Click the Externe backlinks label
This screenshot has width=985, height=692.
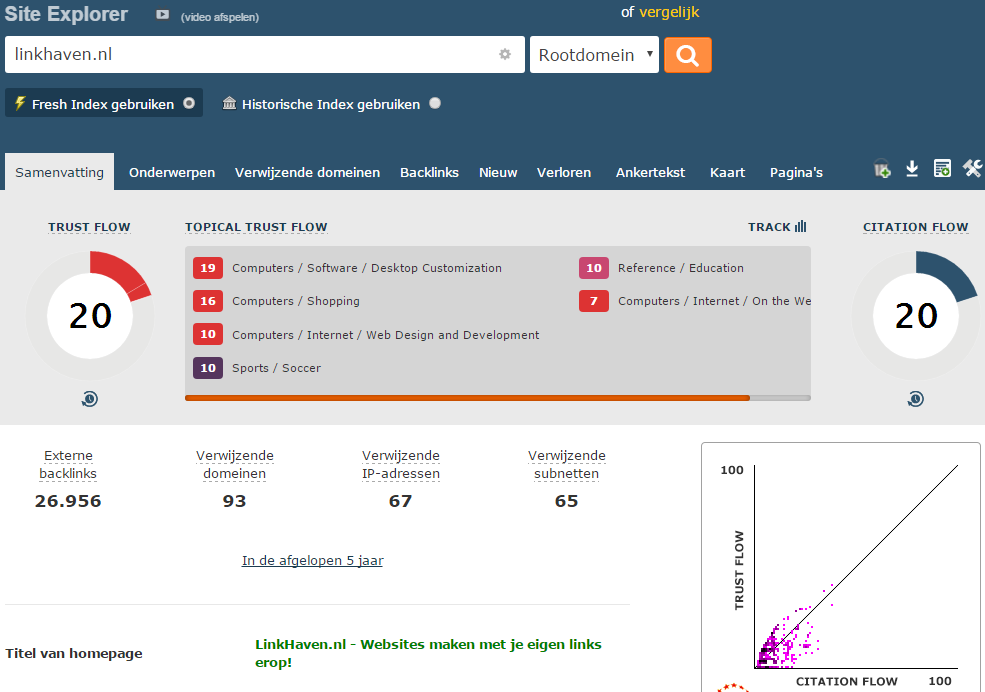(x=68, y=465)
